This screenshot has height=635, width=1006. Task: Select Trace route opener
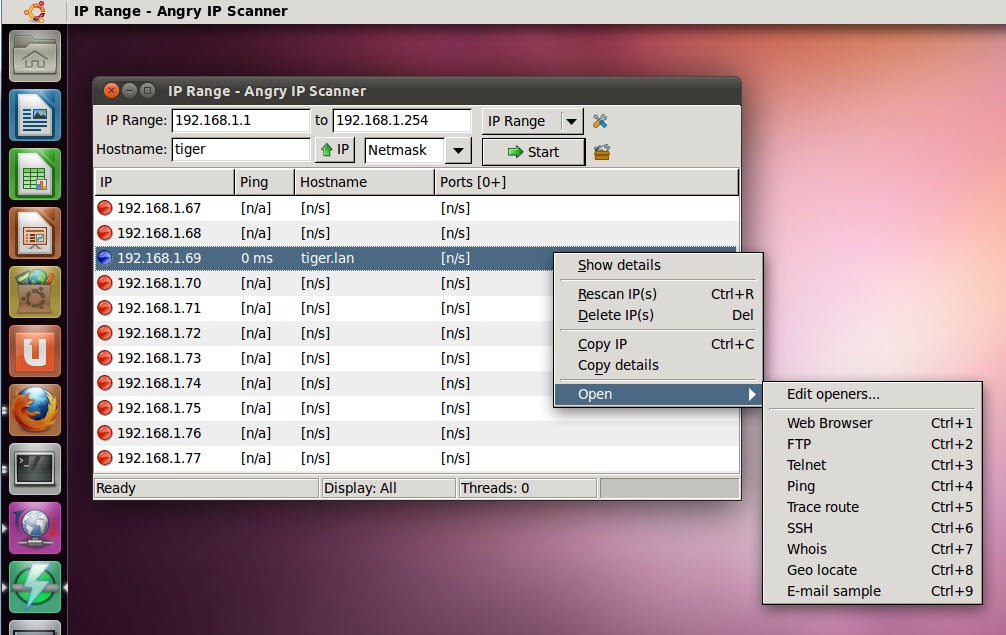(x=873, y=507)
